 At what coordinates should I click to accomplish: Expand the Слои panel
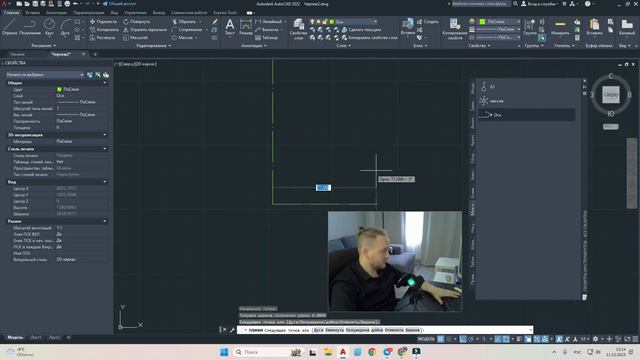[344, 46]
